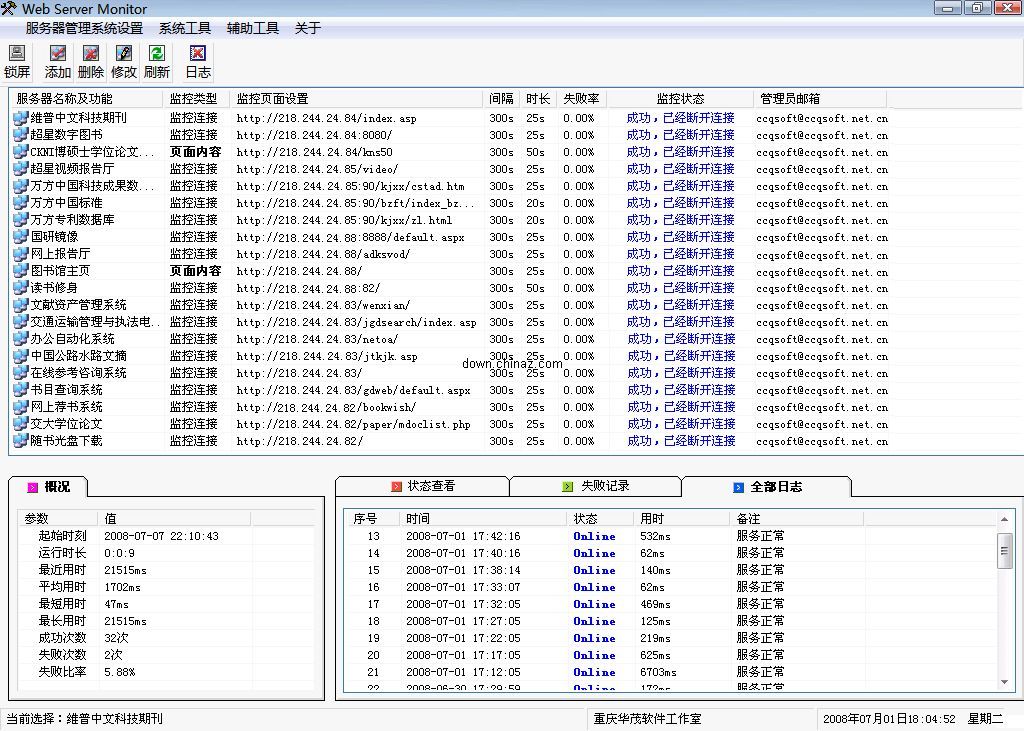This screenshot has height=731, width=1024.
Task: Select log entry 2008-07-01 17:12:05
Action: pos(463,672)
